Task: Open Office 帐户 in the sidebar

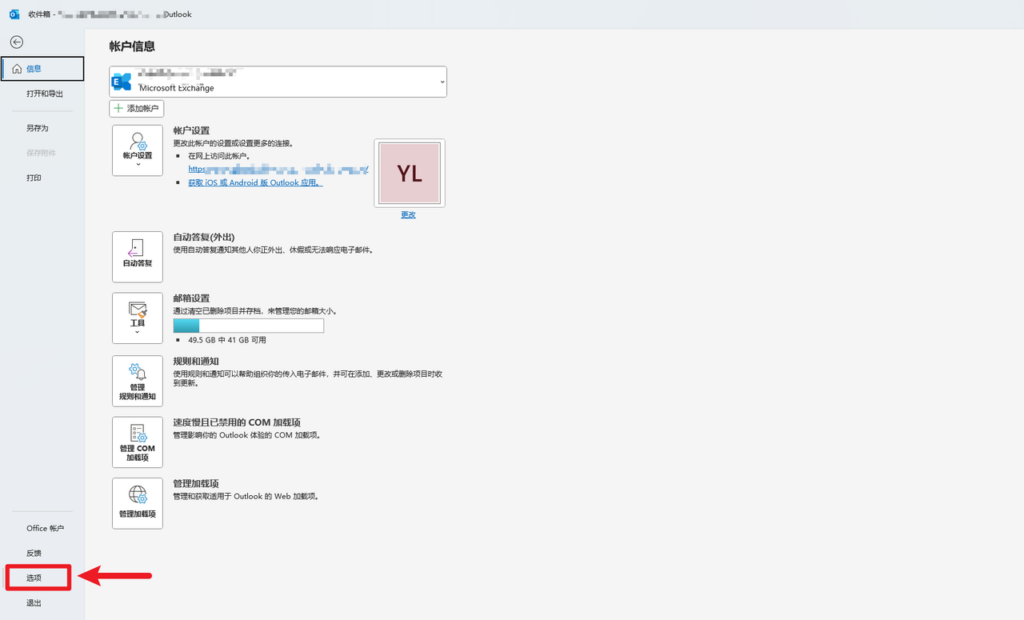Action: [x=45, y=528]
